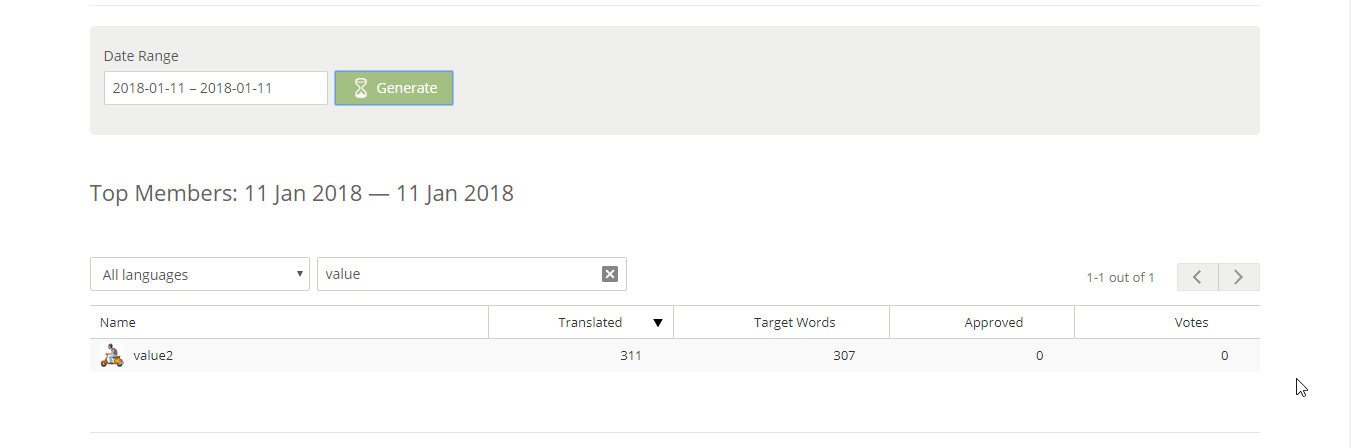
Task: Go to the previous results page
Action: click(1197, 277)
